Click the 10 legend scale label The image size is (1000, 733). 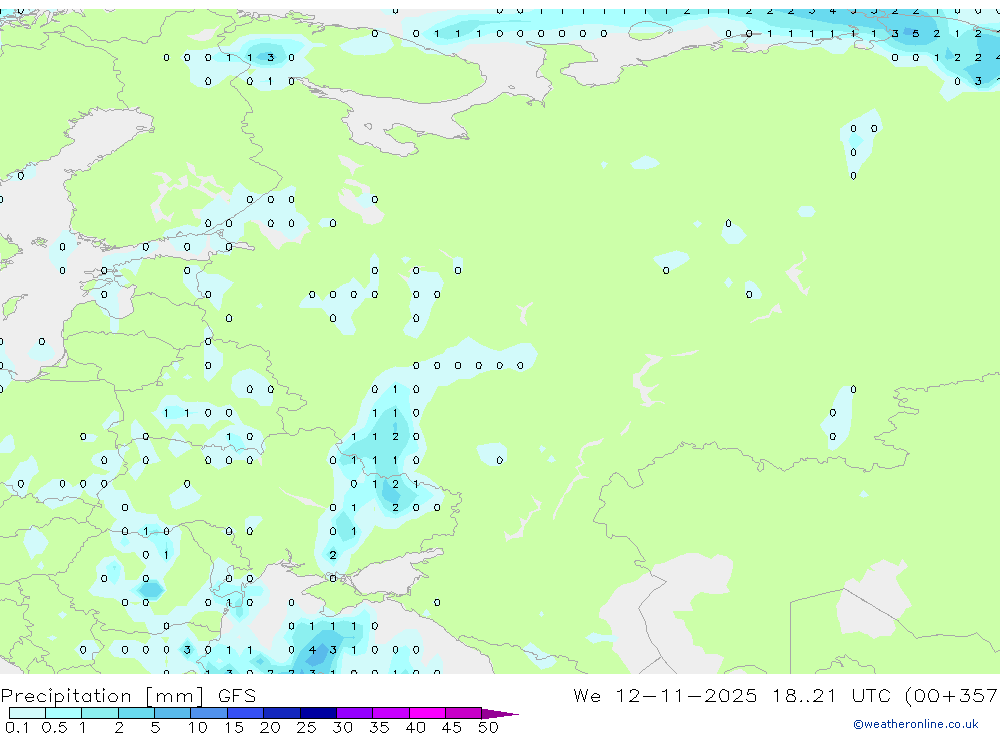coord(198,727)
